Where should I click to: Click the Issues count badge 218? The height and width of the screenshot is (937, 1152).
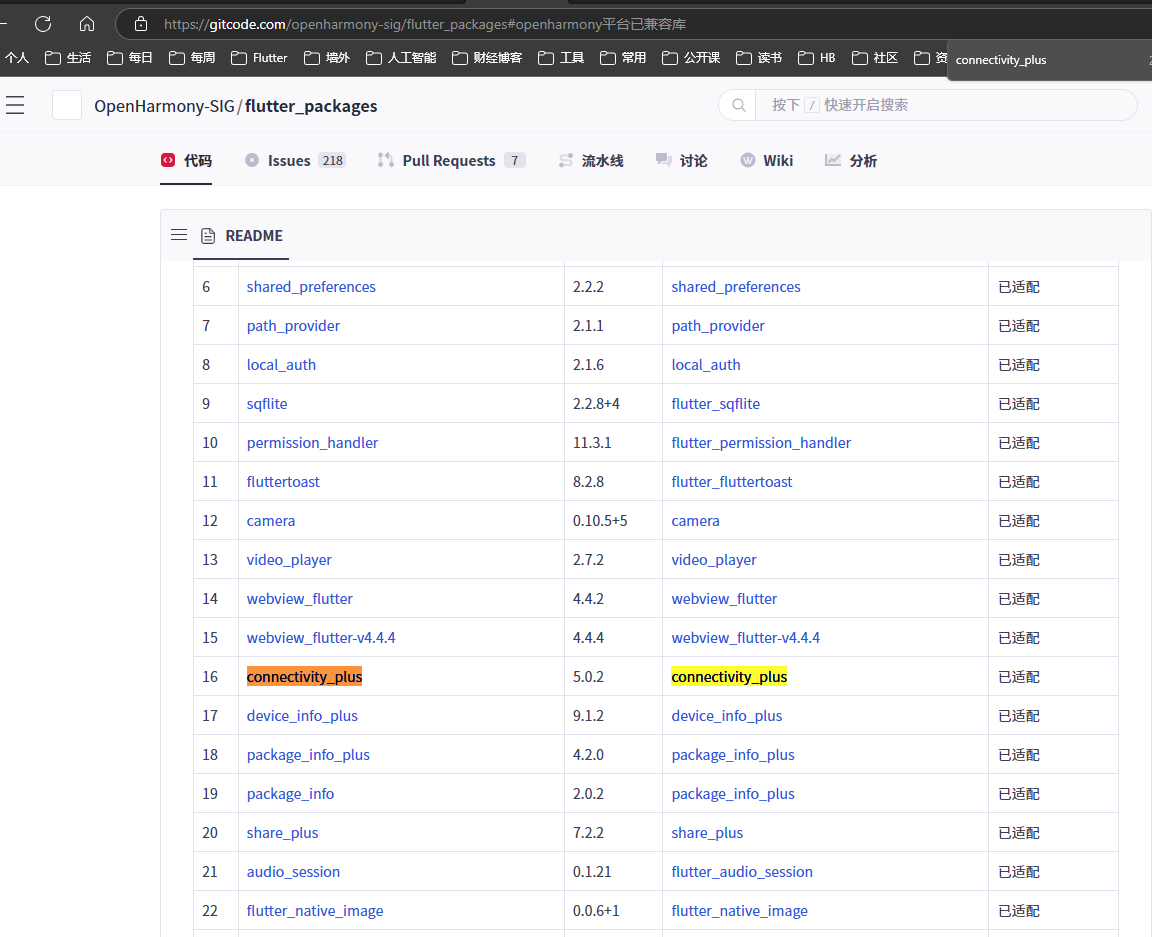click(332, 160)
